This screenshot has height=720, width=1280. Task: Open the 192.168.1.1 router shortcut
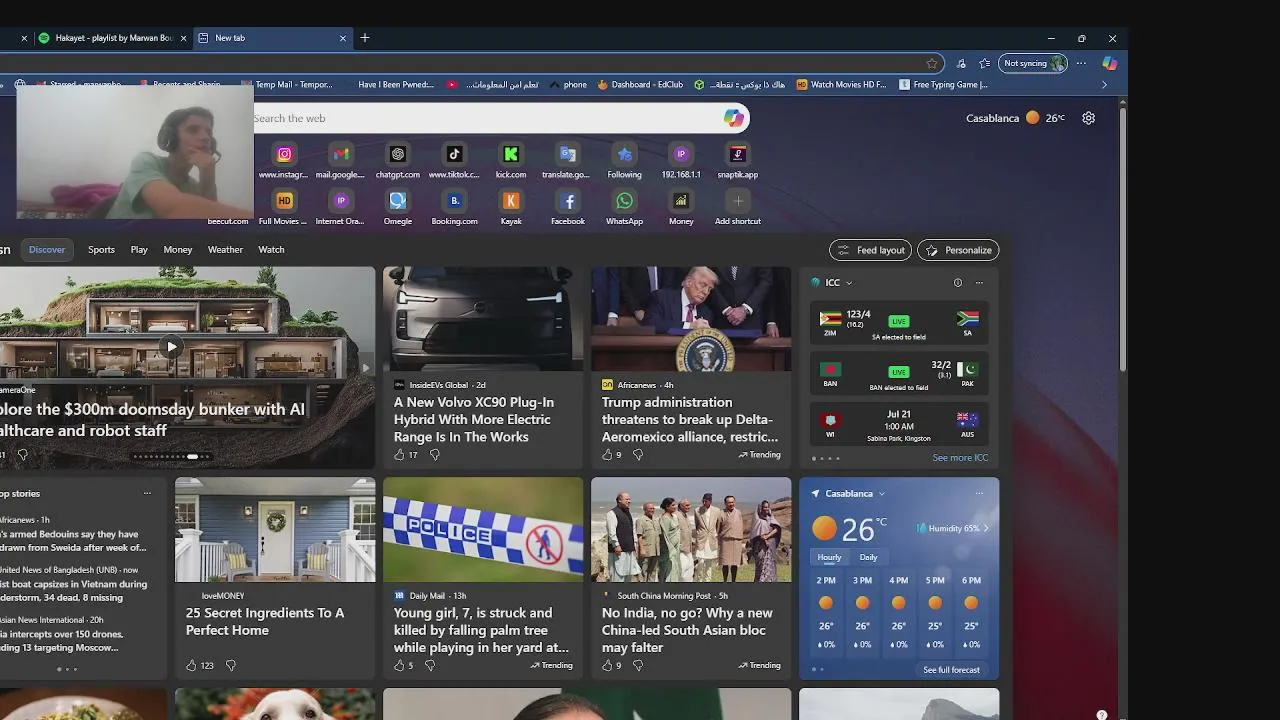click(x=681, y=154)
